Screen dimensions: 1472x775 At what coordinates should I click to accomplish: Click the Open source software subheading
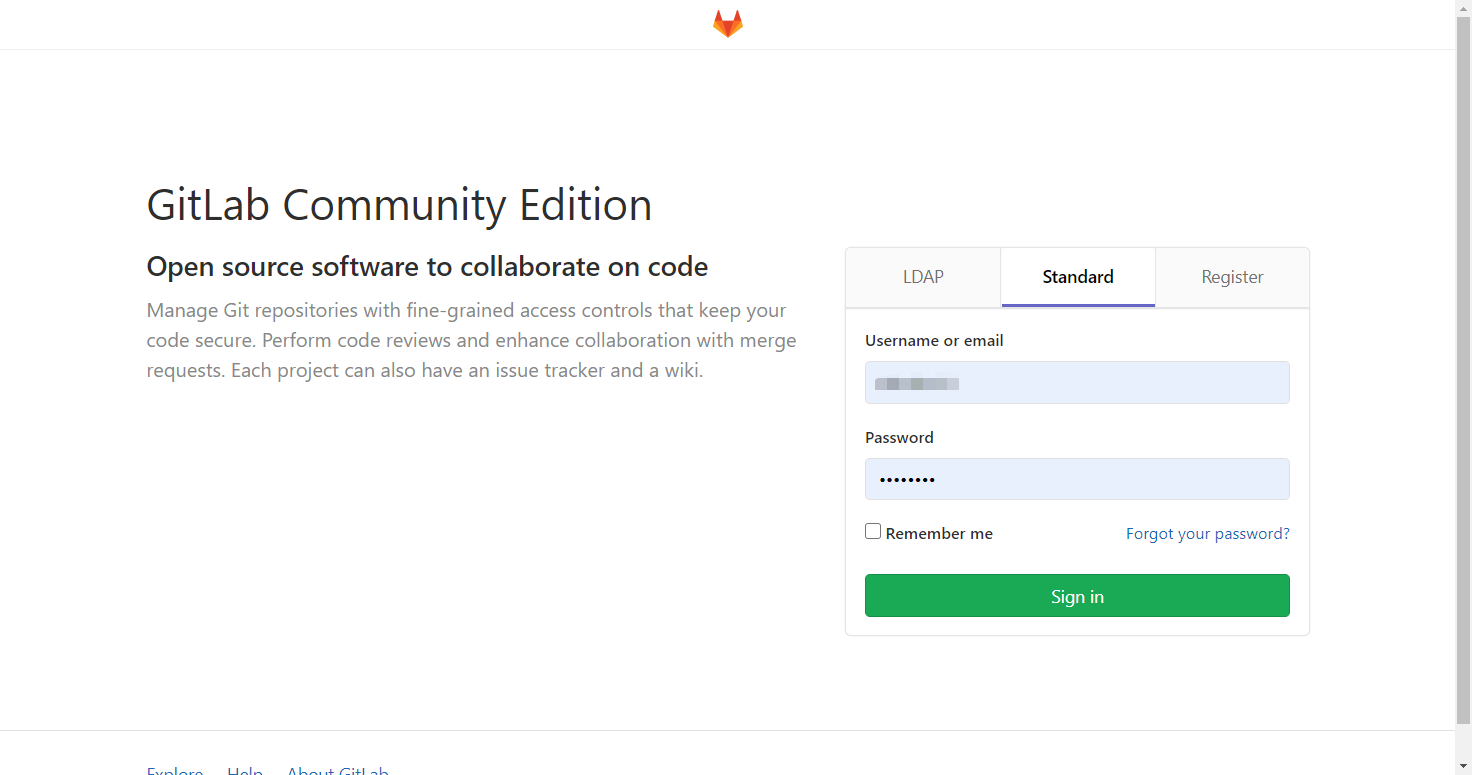tap(427, 267)
